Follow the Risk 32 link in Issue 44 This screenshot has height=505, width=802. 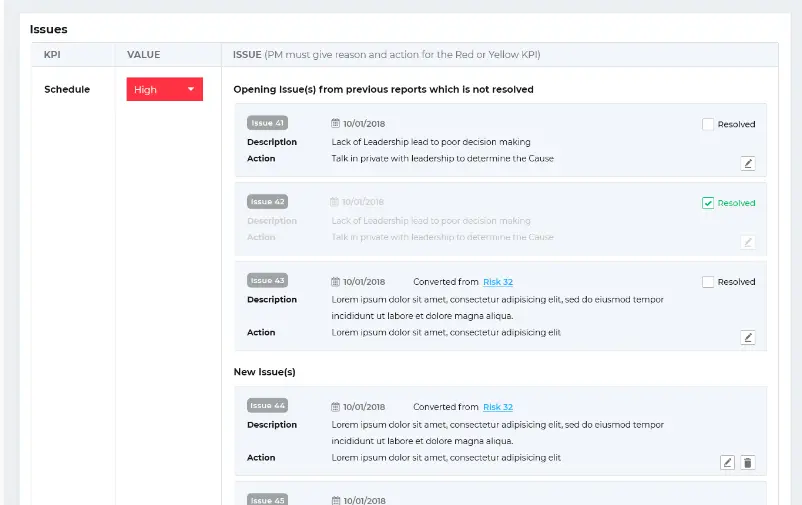(498, 407)
